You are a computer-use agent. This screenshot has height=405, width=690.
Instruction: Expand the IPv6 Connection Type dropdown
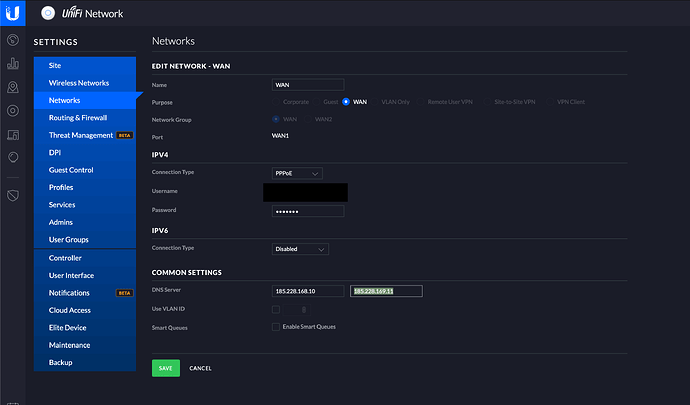pyautogui.click(x=300, y=249)
